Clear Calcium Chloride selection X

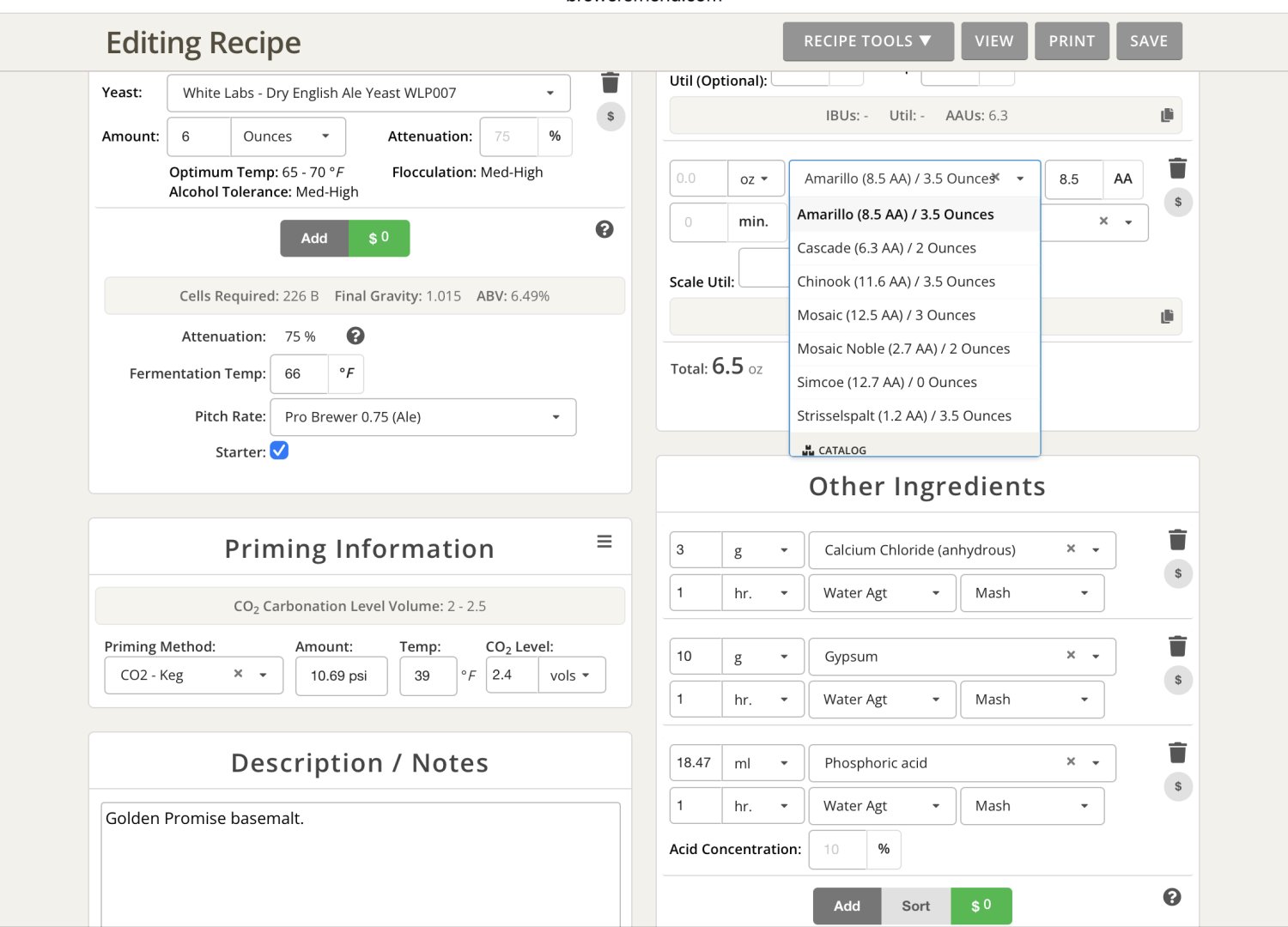tap(1071, 548)
